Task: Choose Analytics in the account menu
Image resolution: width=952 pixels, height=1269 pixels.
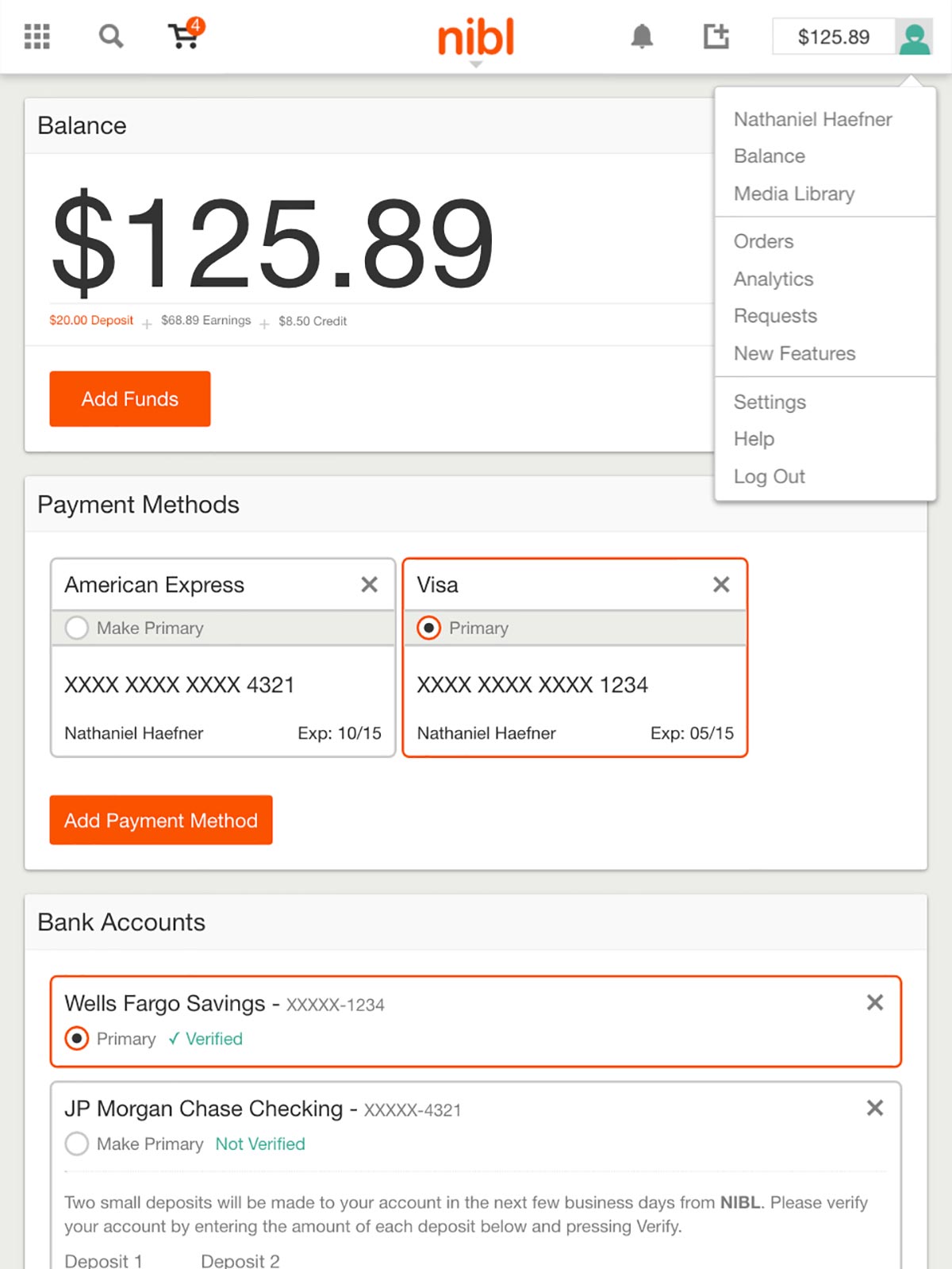Action: [x=773, y=279]
